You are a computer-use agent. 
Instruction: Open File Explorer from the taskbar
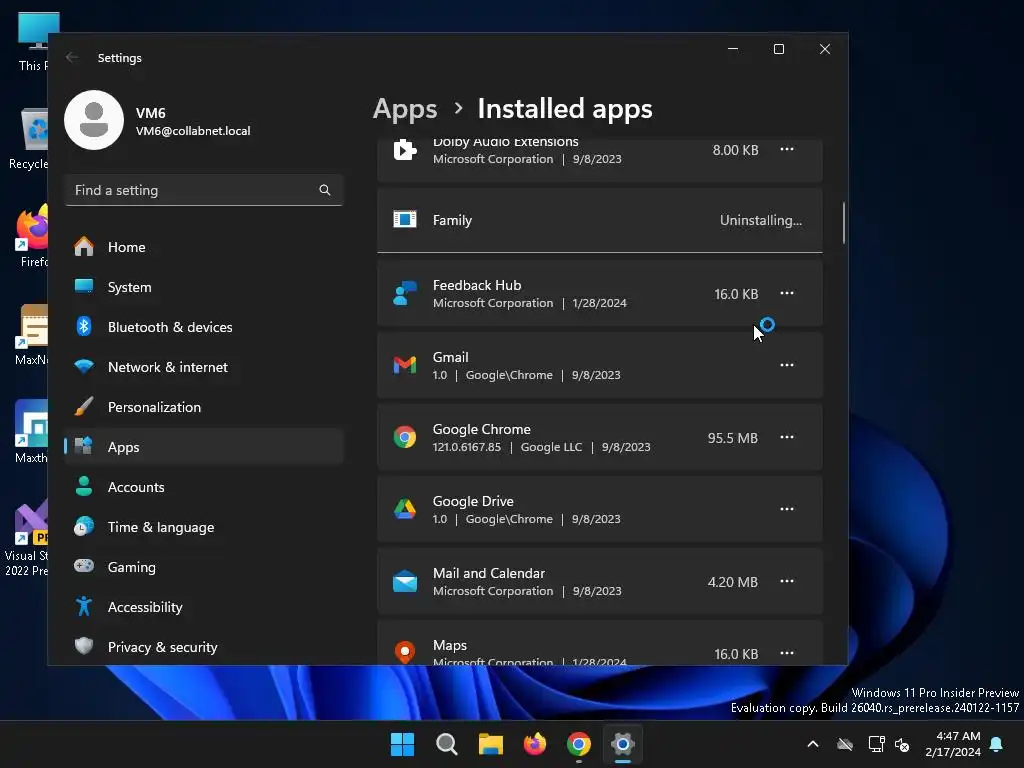pos(490,744)
